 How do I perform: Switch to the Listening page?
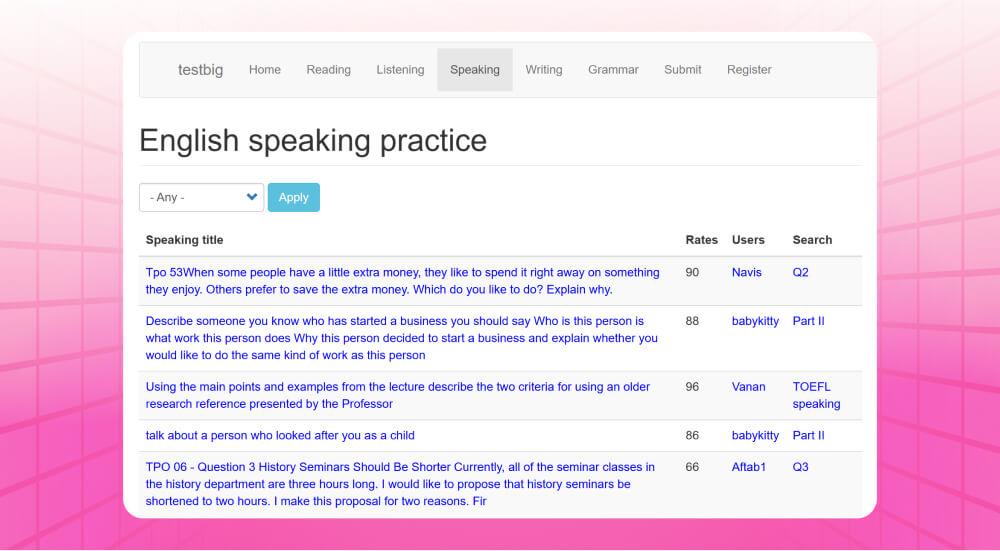(400, 70)
